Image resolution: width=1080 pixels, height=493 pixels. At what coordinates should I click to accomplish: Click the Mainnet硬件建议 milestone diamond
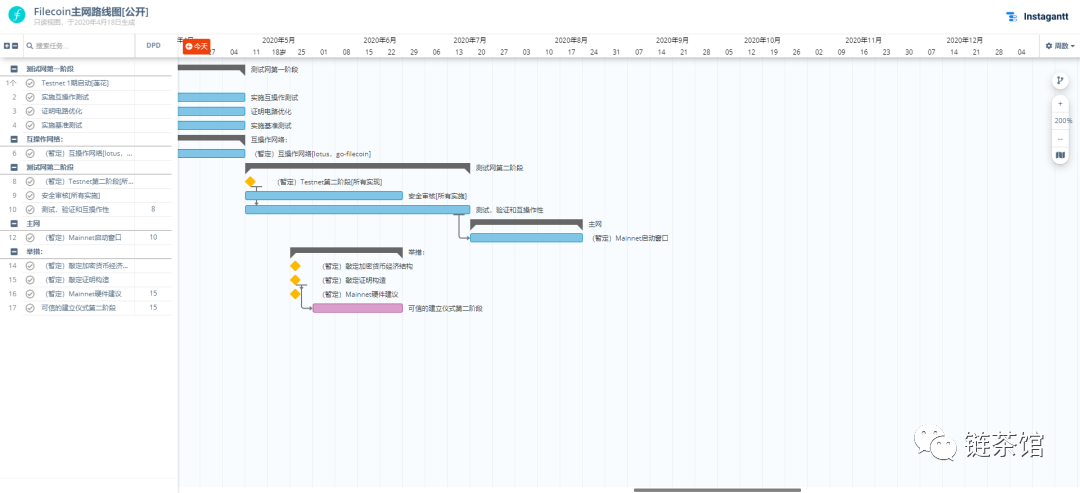[x=295, y=293]
